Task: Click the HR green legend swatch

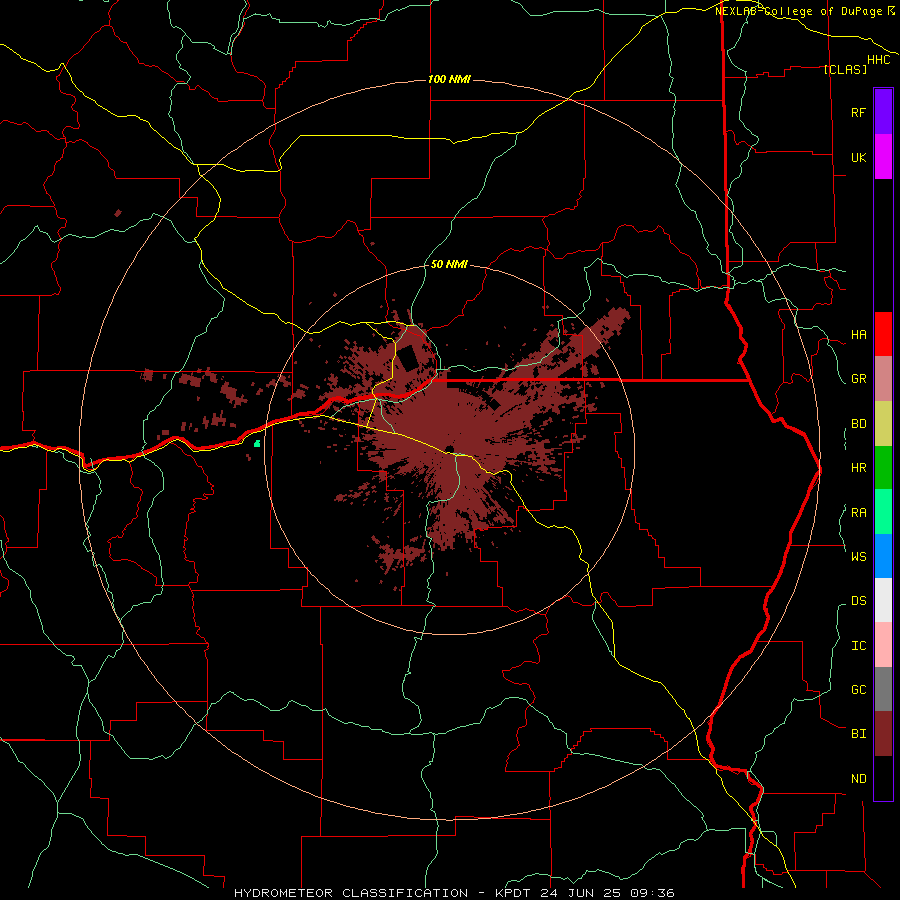Action: [883, 468]
